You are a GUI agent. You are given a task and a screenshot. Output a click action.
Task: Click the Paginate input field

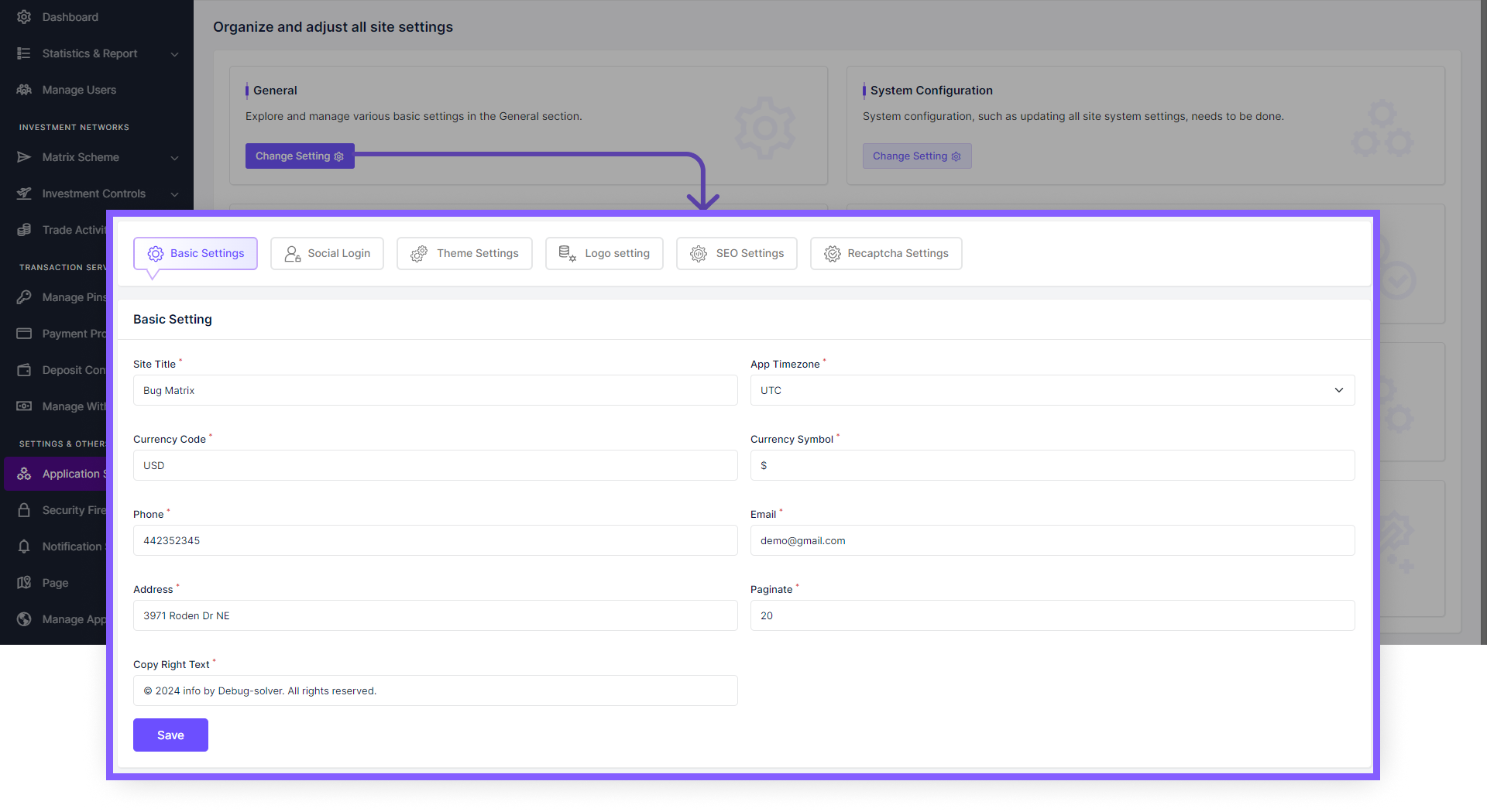click(1053, 615)
